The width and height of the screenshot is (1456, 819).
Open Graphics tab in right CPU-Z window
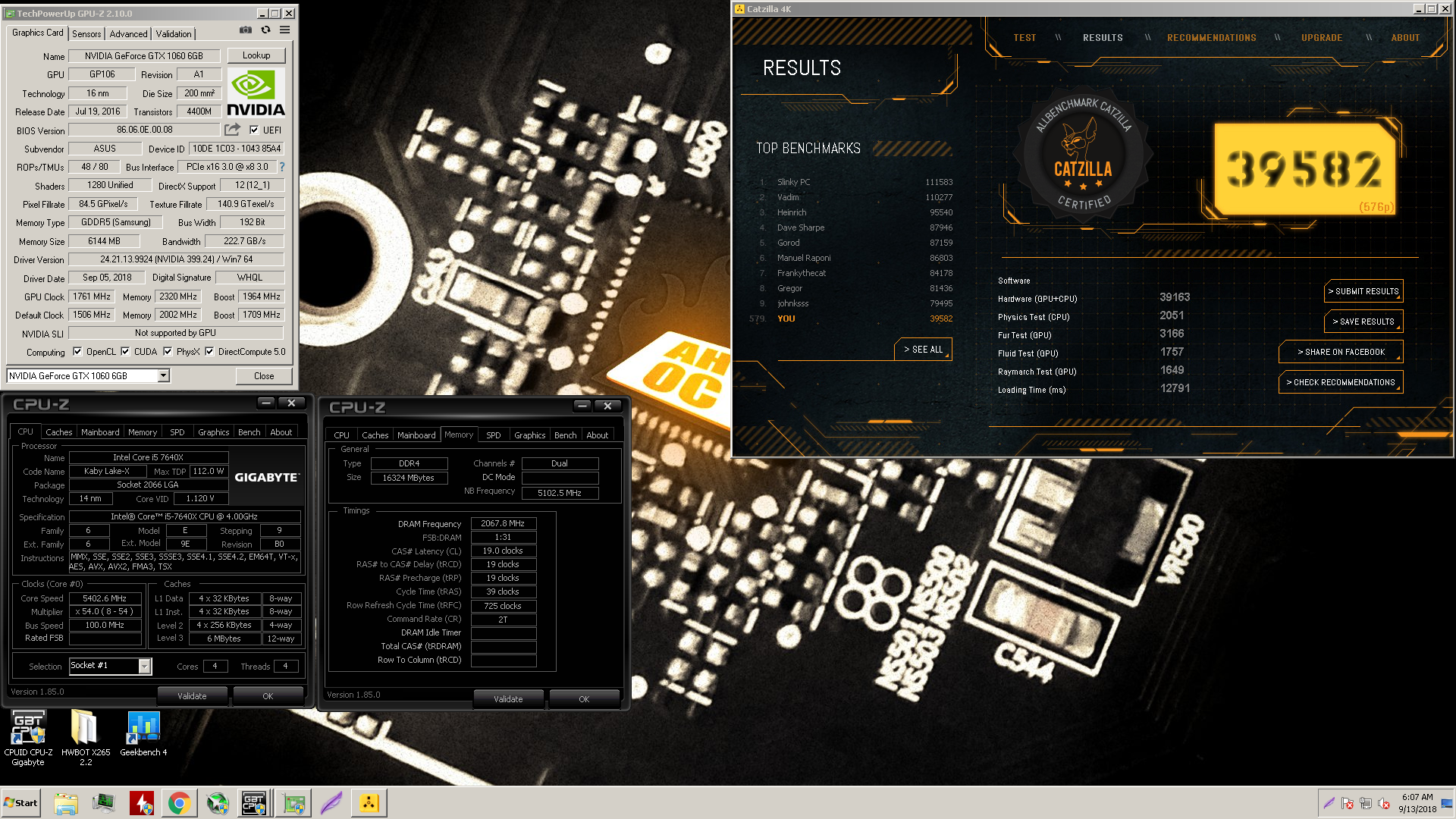tap(529, 435)
